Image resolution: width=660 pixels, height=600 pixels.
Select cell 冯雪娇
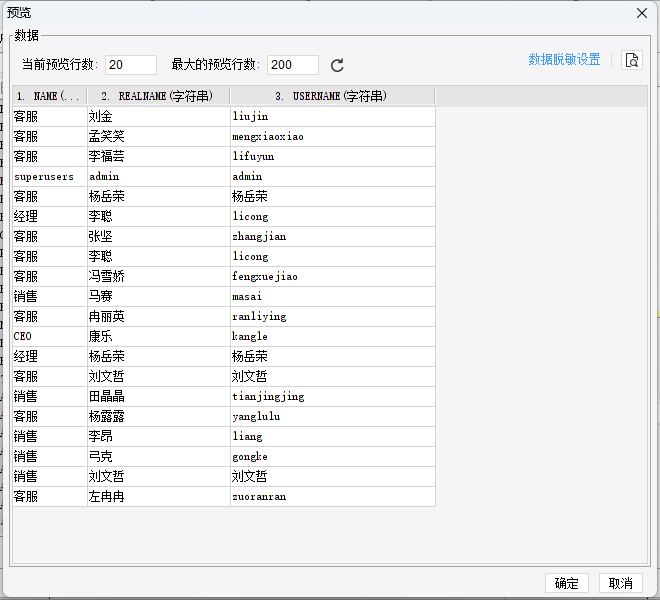point(159,276)
